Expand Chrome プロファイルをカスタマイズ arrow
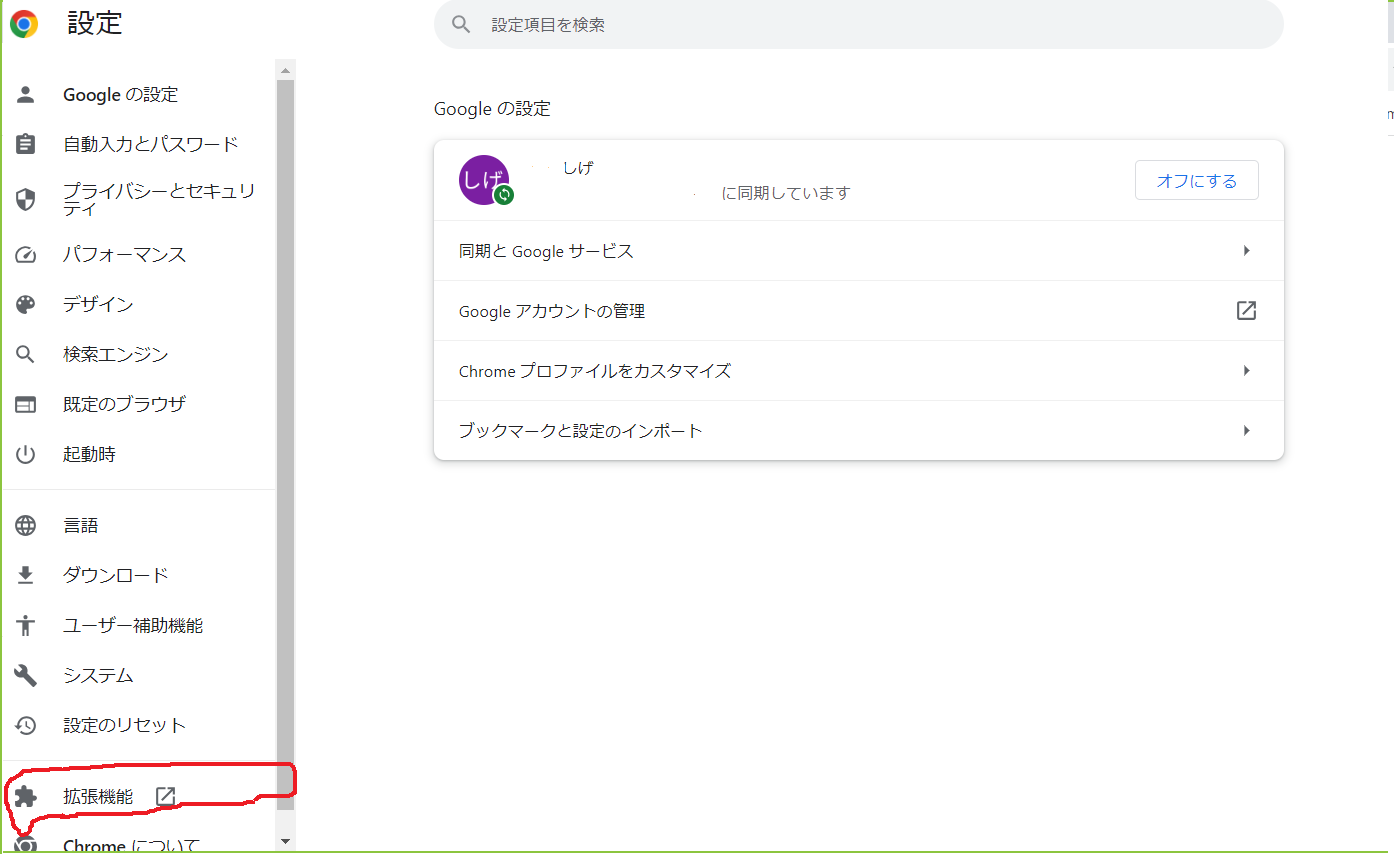 coord(1246,371)
